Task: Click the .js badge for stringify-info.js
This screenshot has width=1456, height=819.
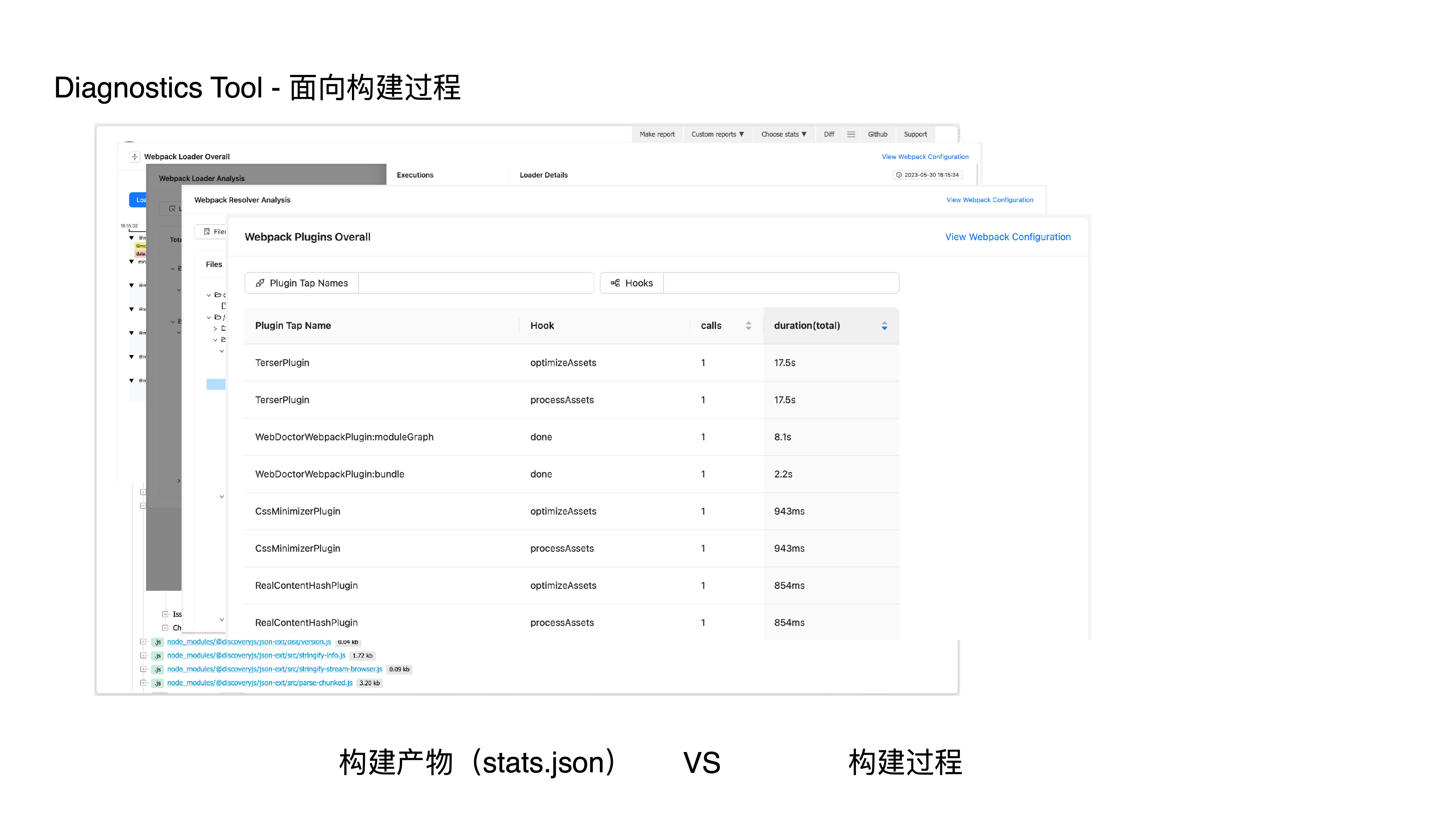Action: click(x=158, y=656)
